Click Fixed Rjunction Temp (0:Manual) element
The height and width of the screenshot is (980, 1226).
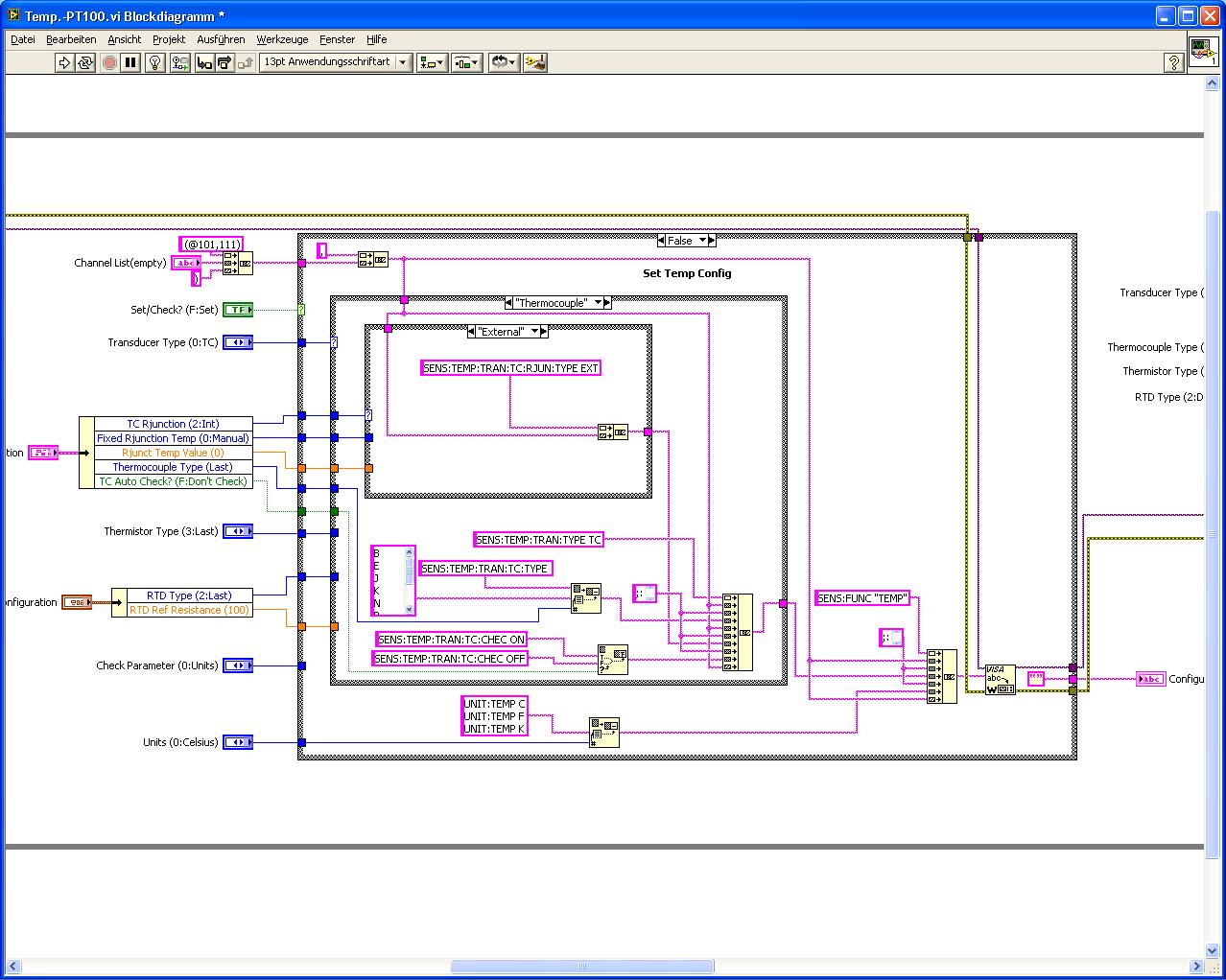[x=173, y=438]
